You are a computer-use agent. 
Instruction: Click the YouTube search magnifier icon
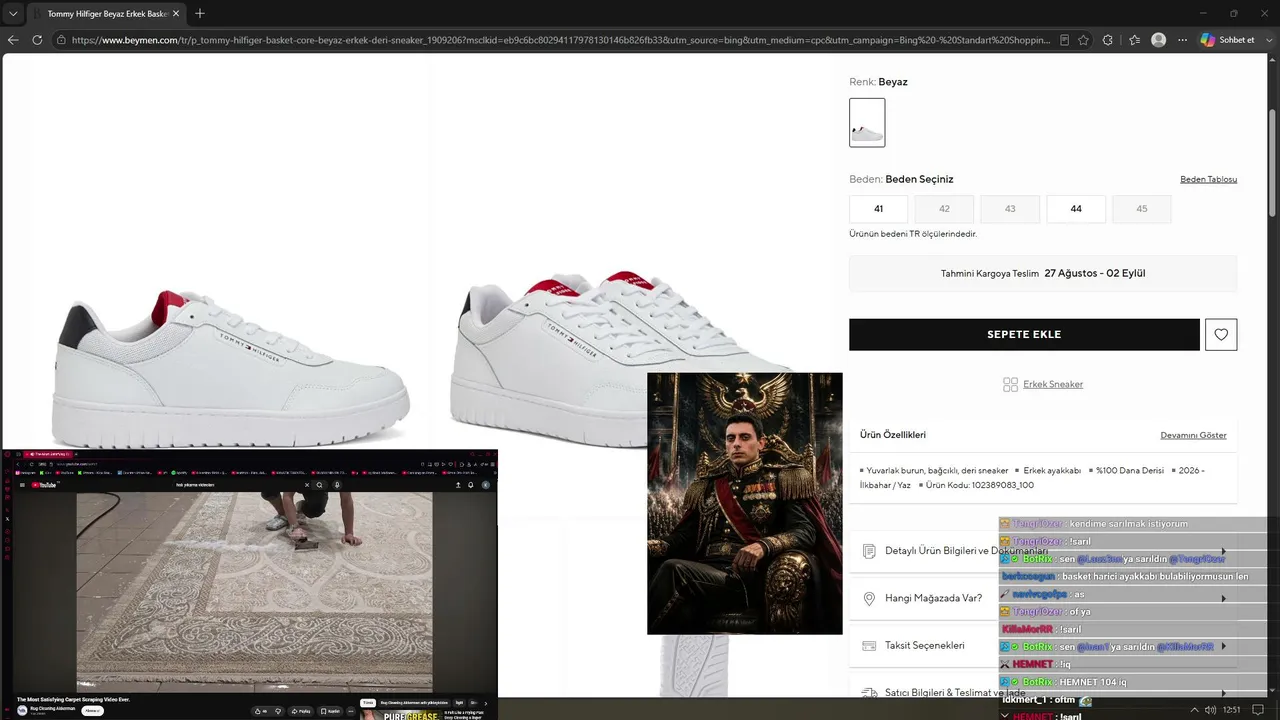(319, 485)
